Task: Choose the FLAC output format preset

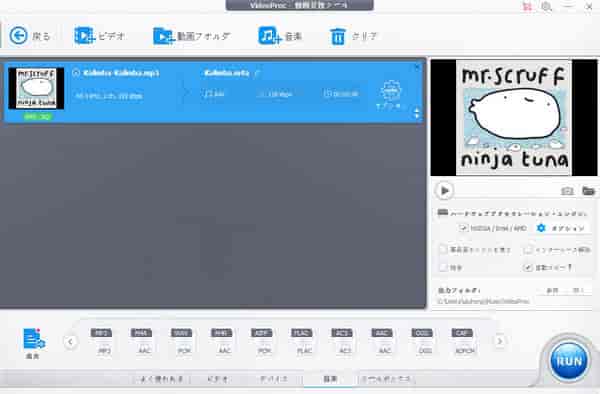Action: pos(302,342)
